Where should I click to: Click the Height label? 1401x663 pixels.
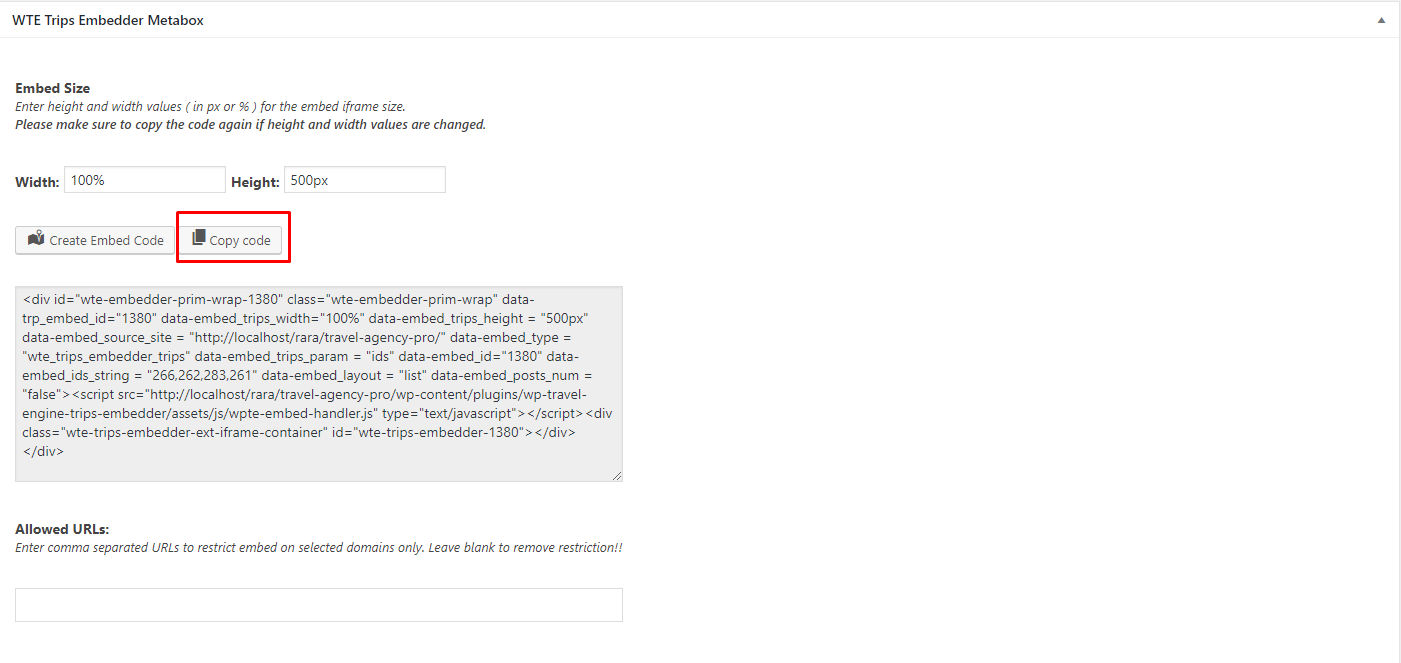255,182
